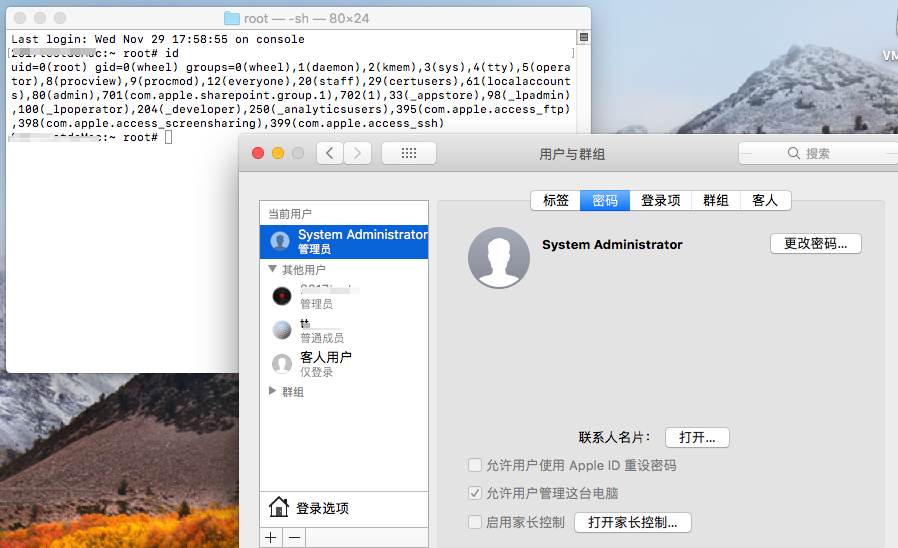This screenshot has width=898, height=548.
Task: Click the 打开家长控制… button
Action: pos(633,522)
